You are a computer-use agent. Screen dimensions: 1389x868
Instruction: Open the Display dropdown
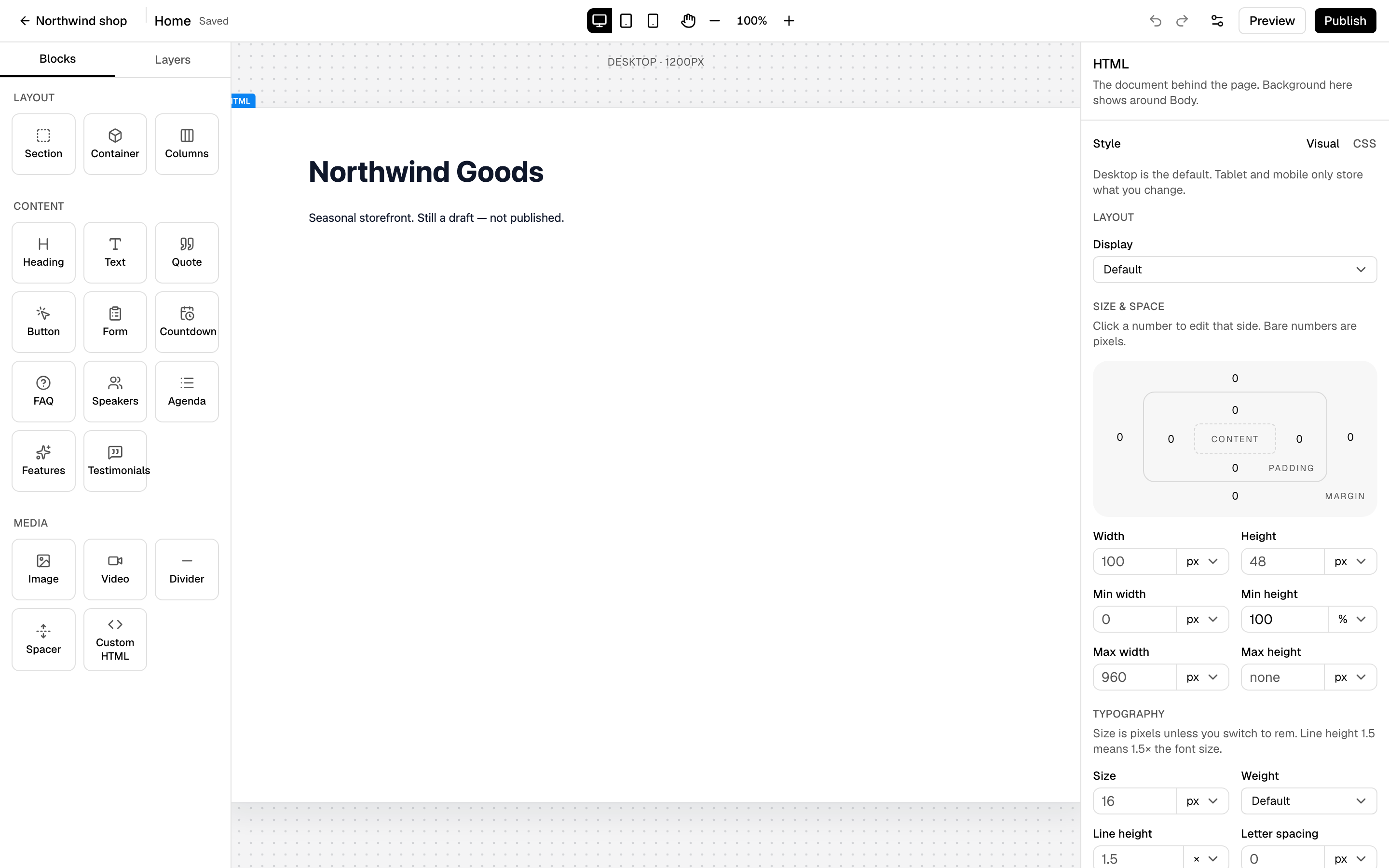coord(1235,269)
